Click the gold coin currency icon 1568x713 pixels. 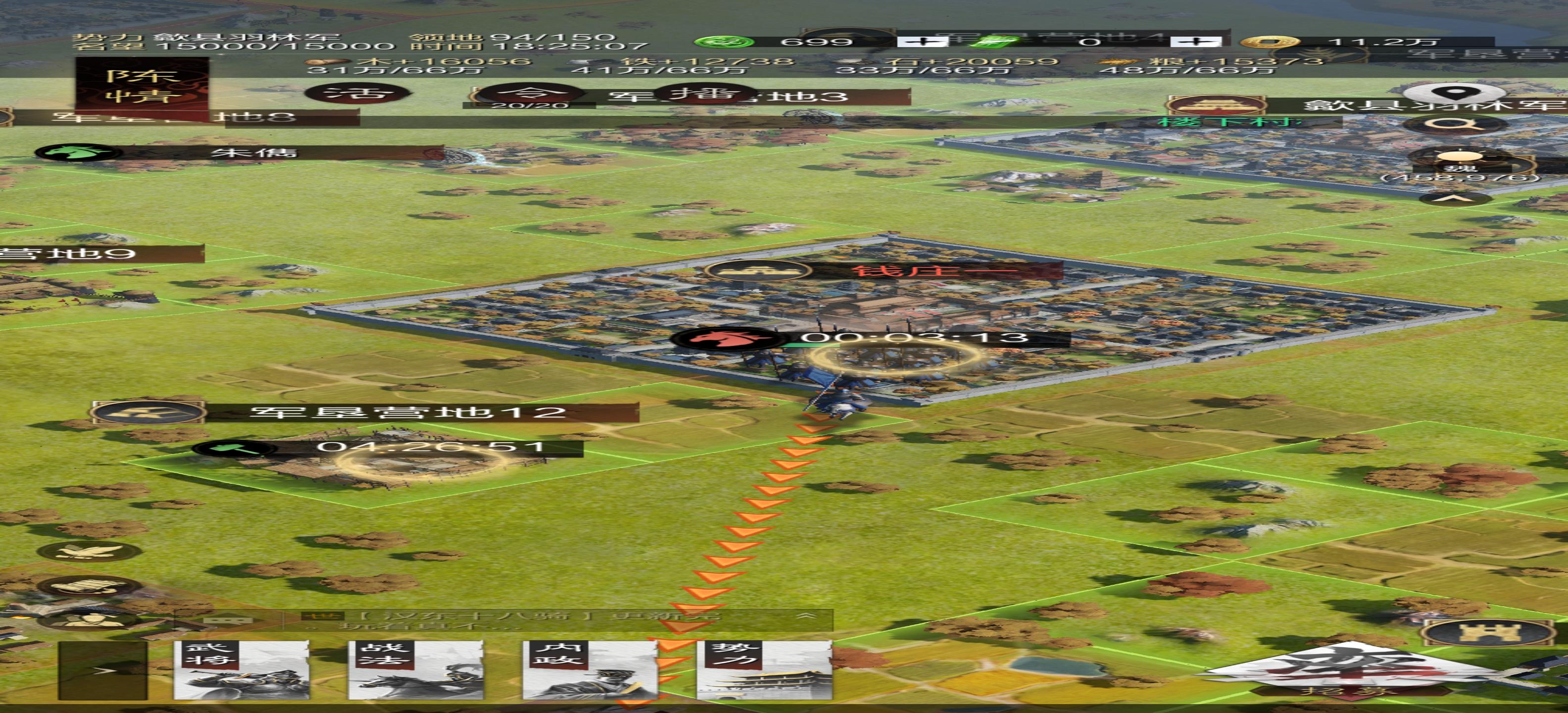1270,42
